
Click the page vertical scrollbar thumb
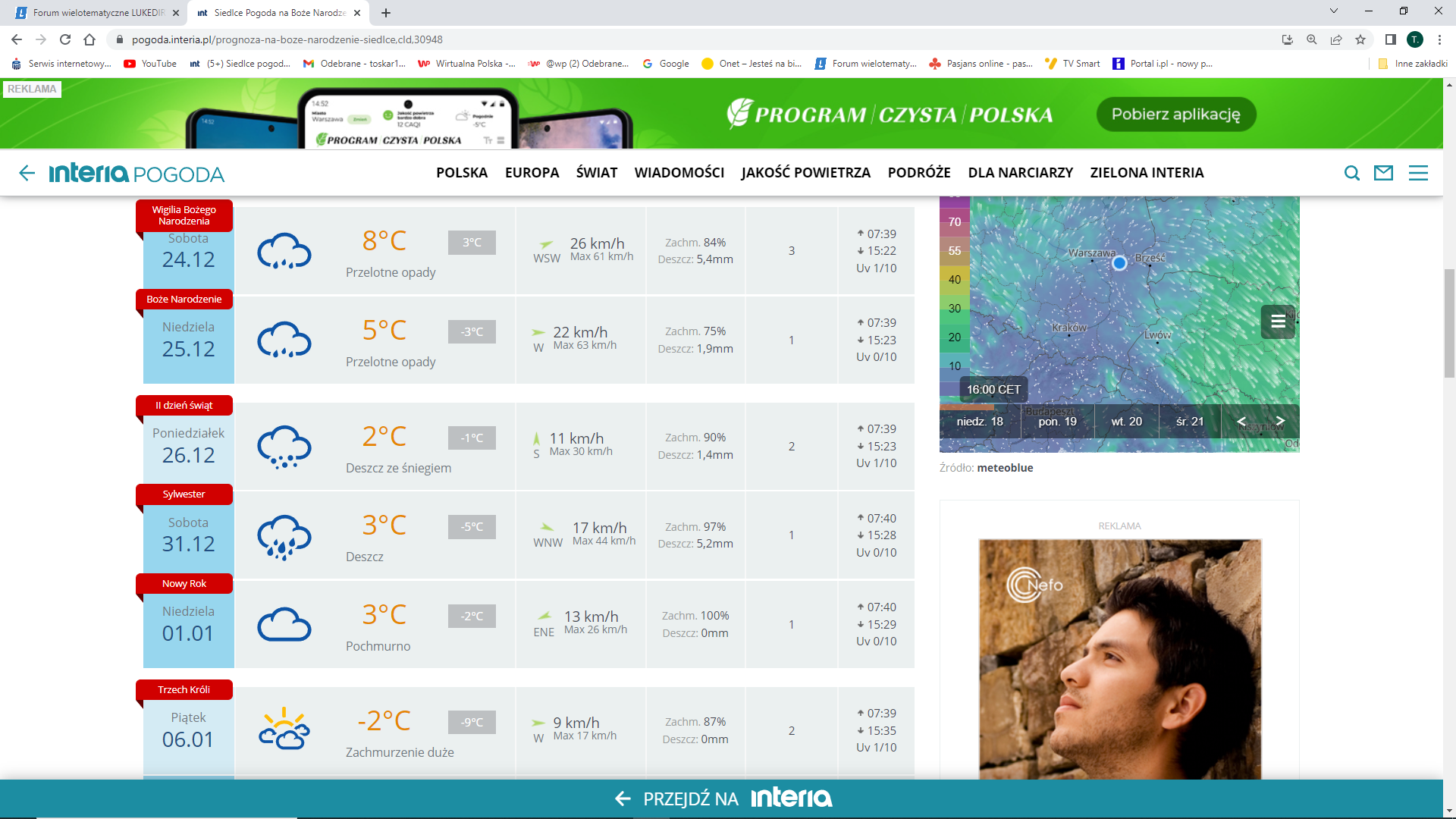click(1449, 322)
